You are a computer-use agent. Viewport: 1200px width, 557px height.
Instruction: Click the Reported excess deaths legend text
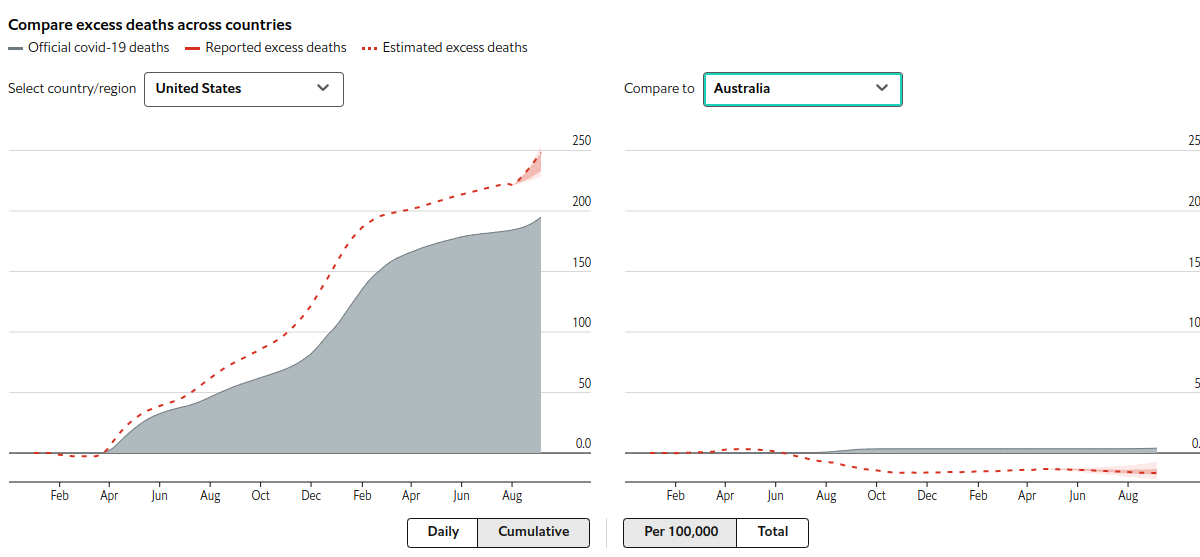276,48
